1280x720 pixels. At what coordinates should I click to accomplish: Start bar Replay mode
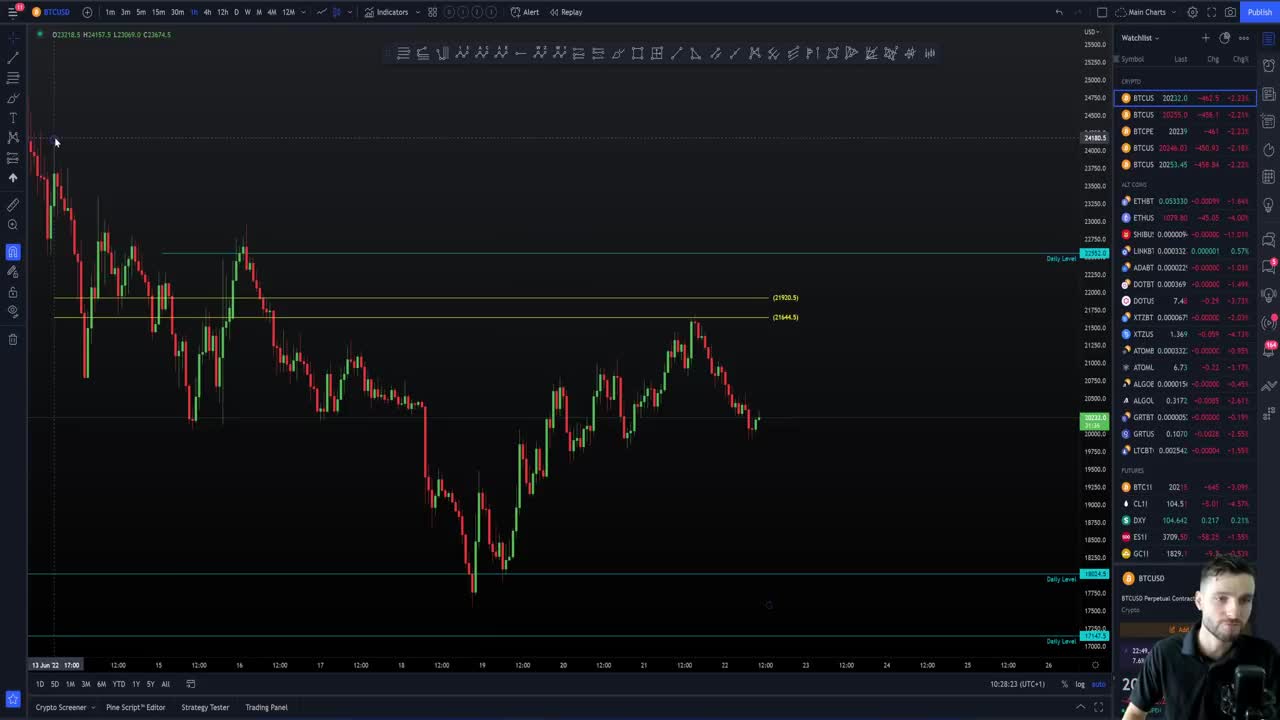click(566, 12)
